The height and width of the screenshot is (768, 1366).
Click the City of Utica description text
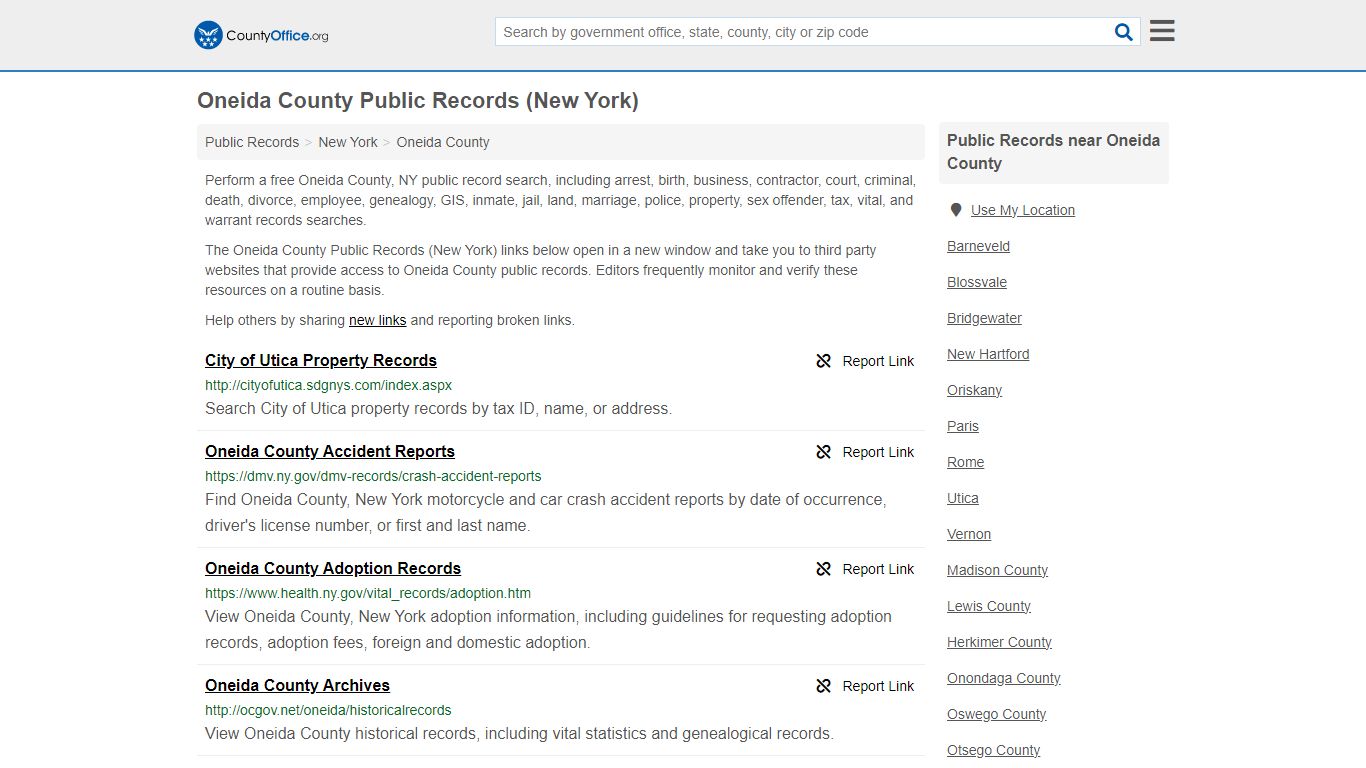[x=438, y=408]
